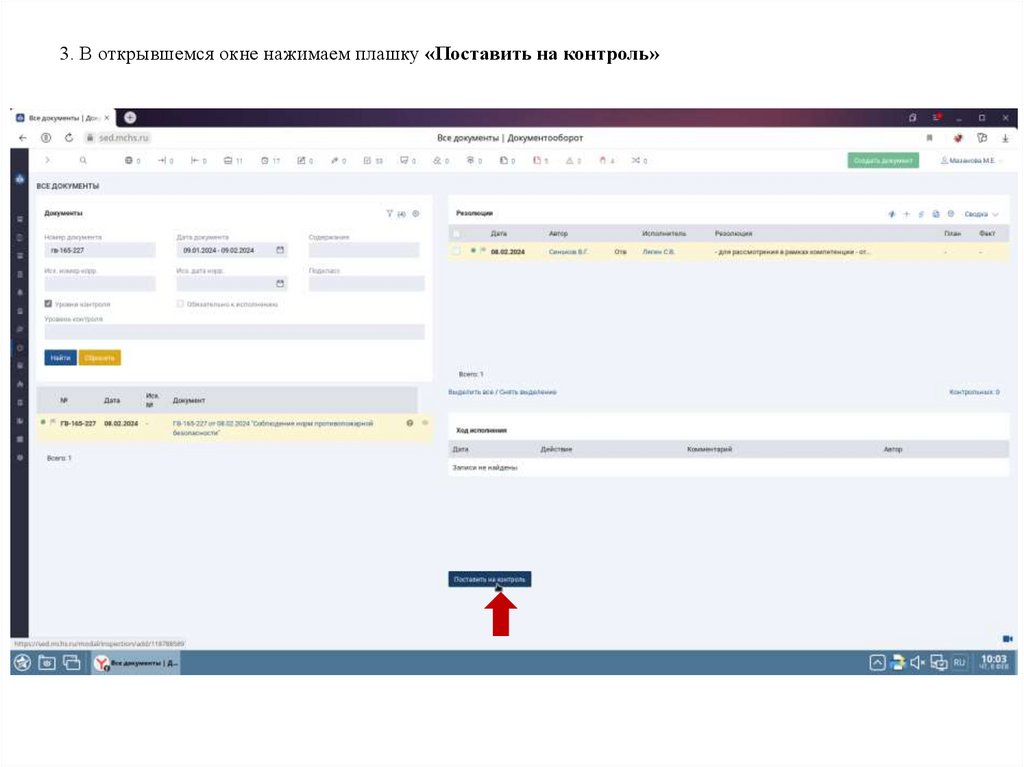This screenshot has height=767, width=1024.
Task: Open the filter icon above documents list
Action: pos(389,211)
